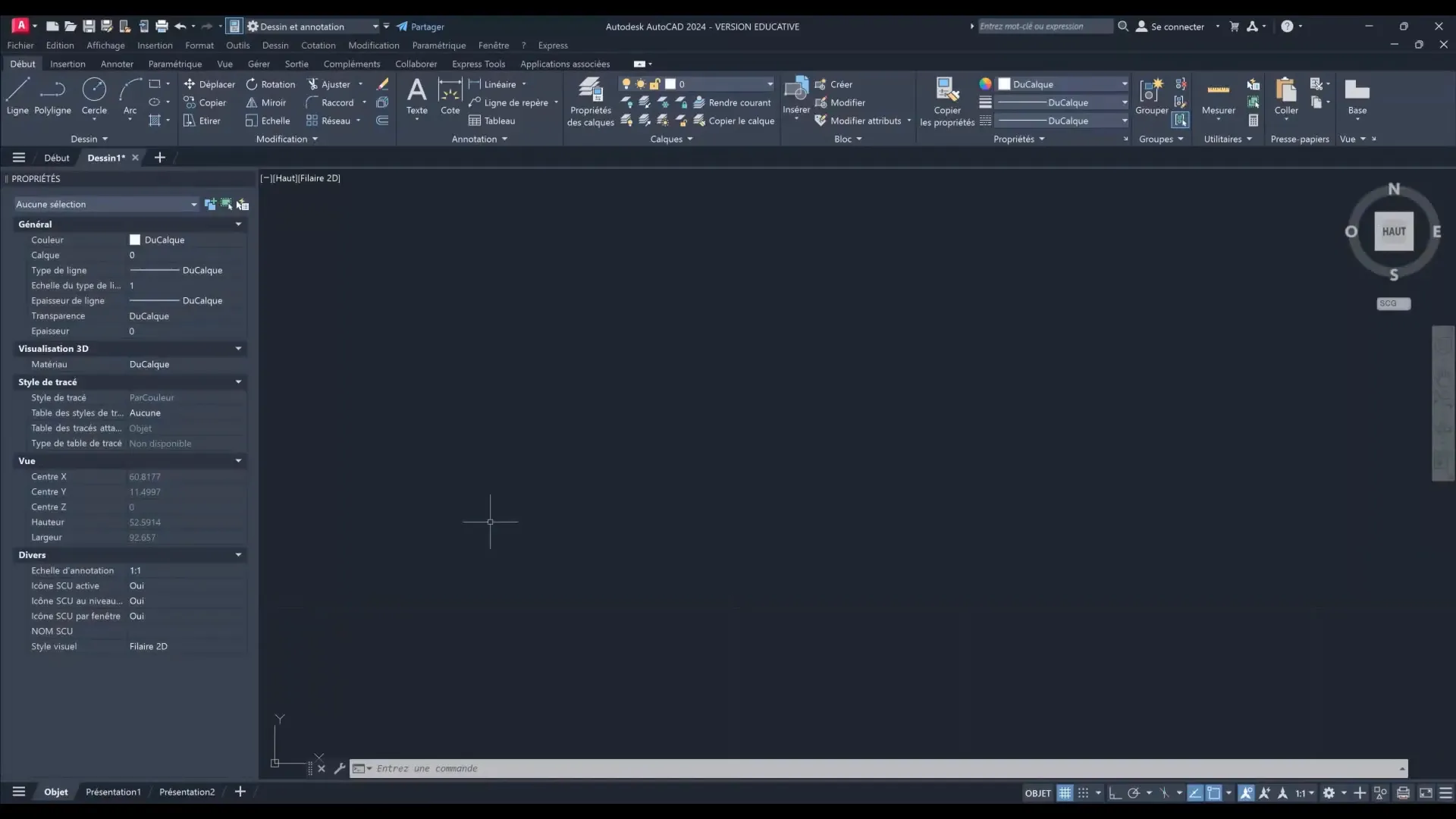
Task: Click the Grouper tool
Action: (1151, 96)
